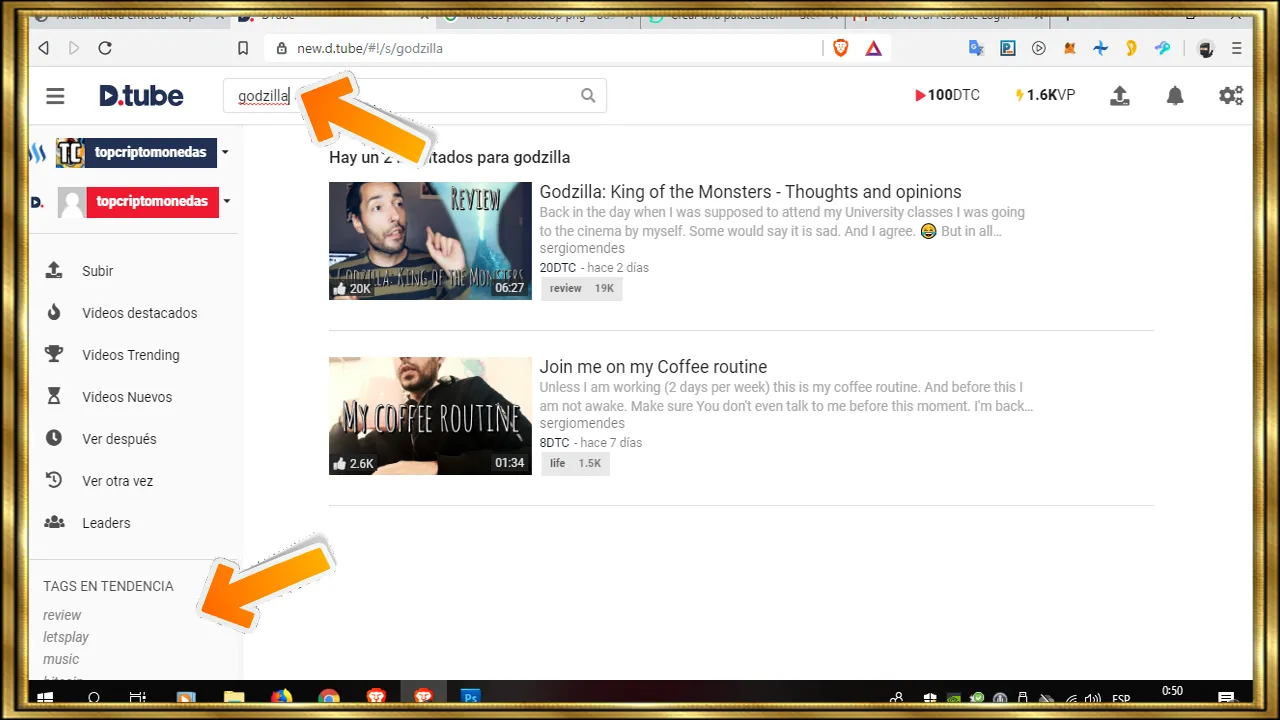1280x720 pixels.
Task: Click the address bar showing new.d.tube
Action: click(x=545, y=48)
